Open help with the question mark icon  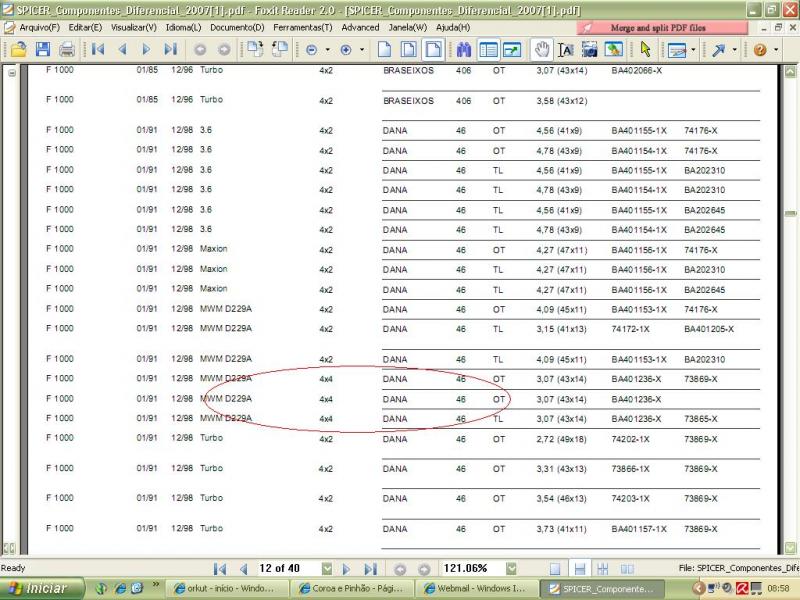click(760, 50)
